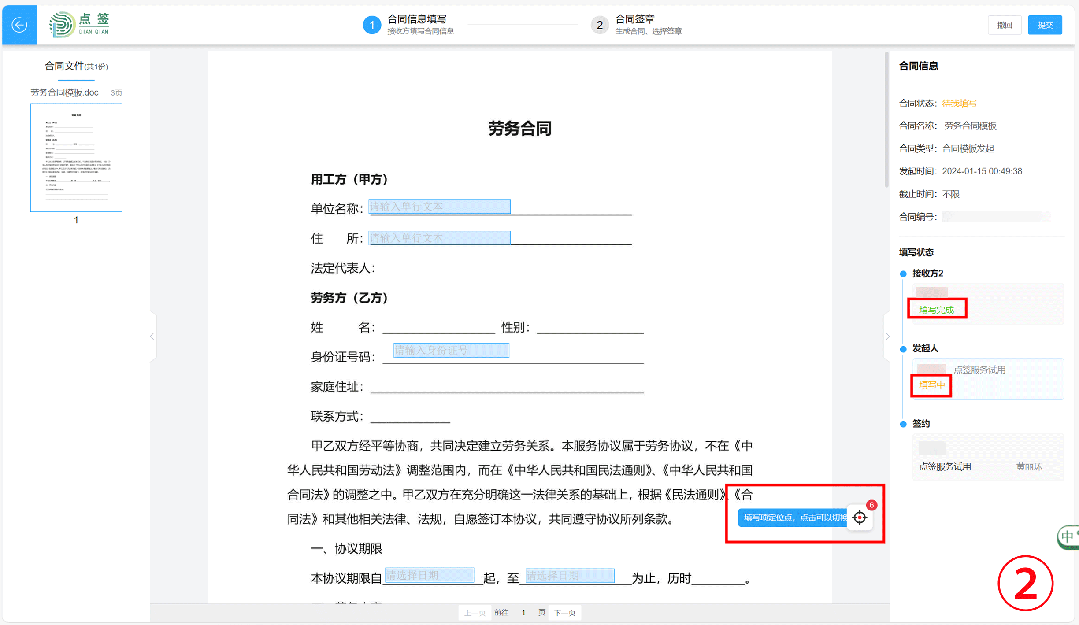
Task: Click deadline value 不限
Action: pyautogui.click(x=951, y=194)
